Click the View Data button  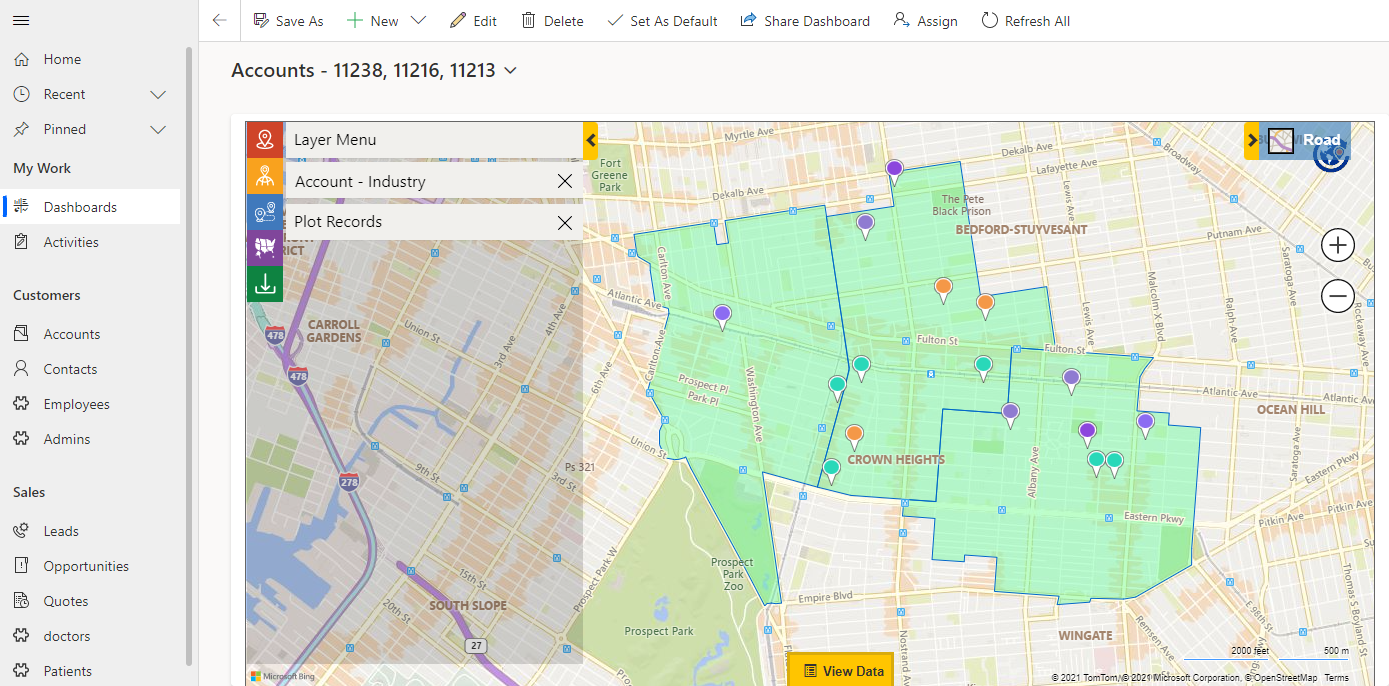(x=842, y=671)
